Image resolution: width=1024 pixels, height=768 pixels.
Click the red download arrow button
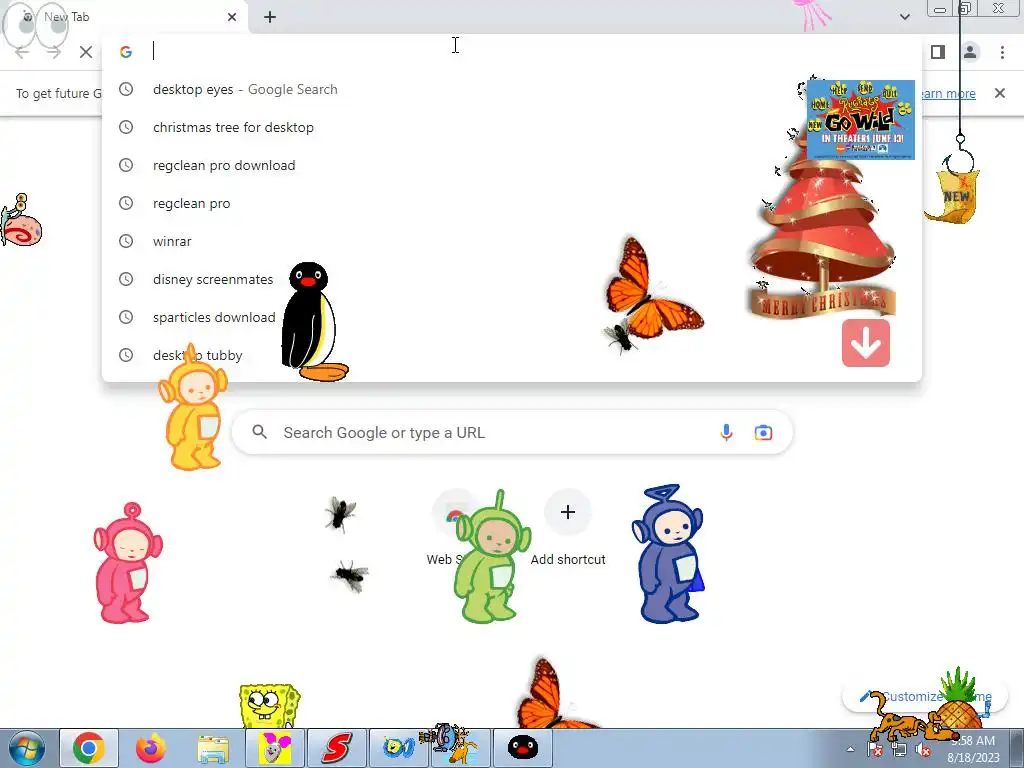[866, 343]
